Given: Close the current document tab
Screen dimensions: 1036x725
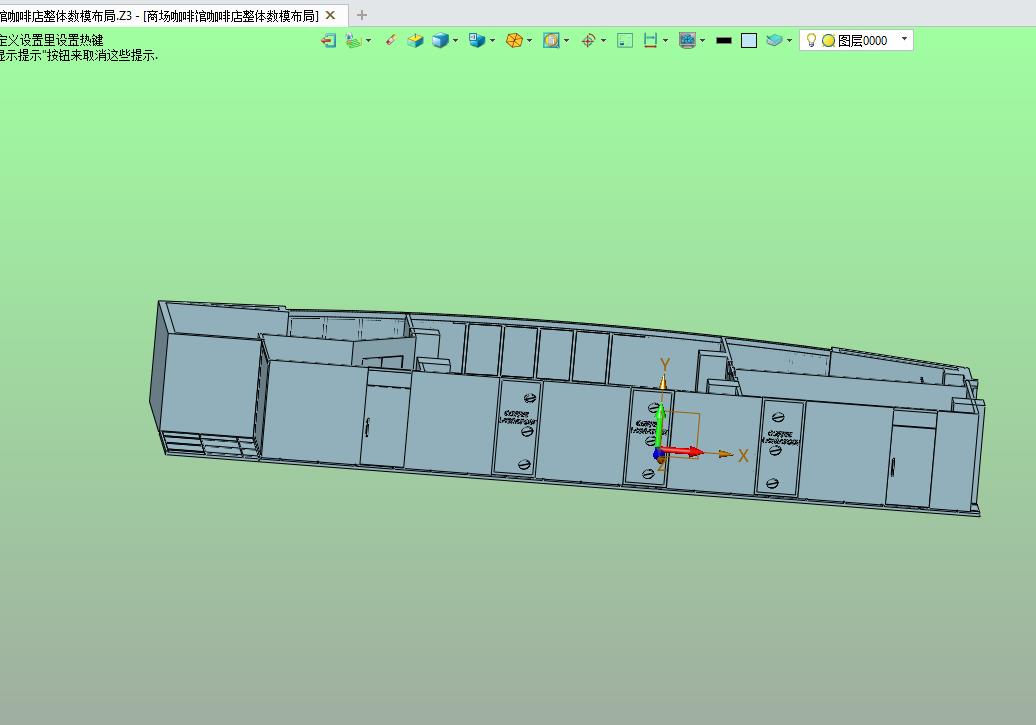Looking at the screenshot, I should click(331, 15).
